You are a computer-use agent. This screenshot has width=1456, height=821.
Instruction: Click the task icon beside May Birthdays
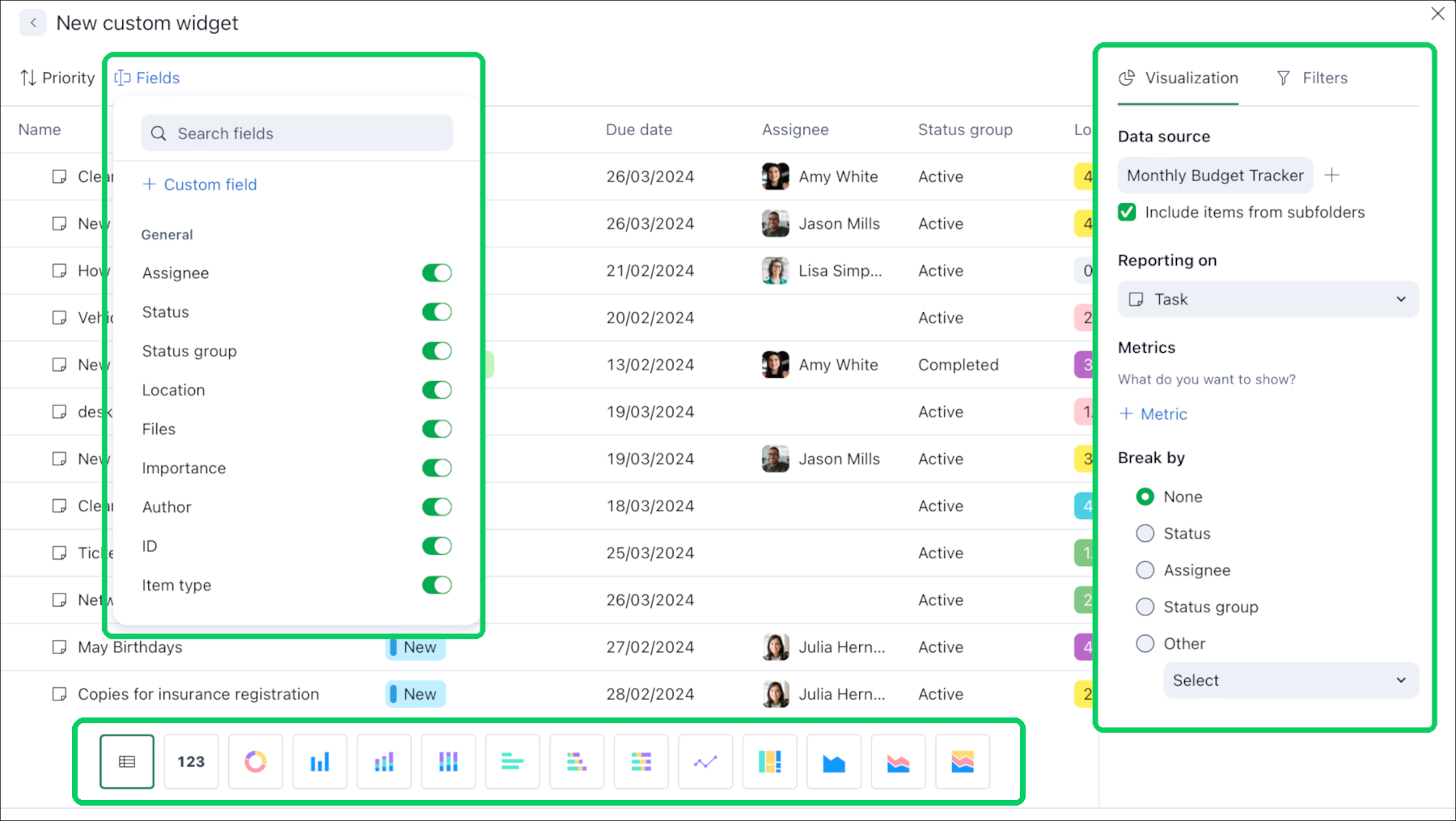click(59, 647)
